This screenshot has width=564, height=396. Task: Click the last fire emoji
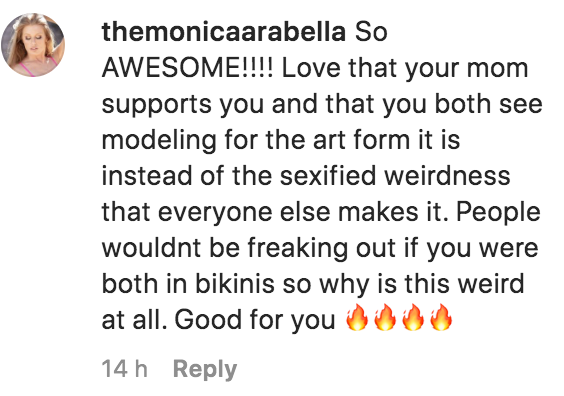441,317
